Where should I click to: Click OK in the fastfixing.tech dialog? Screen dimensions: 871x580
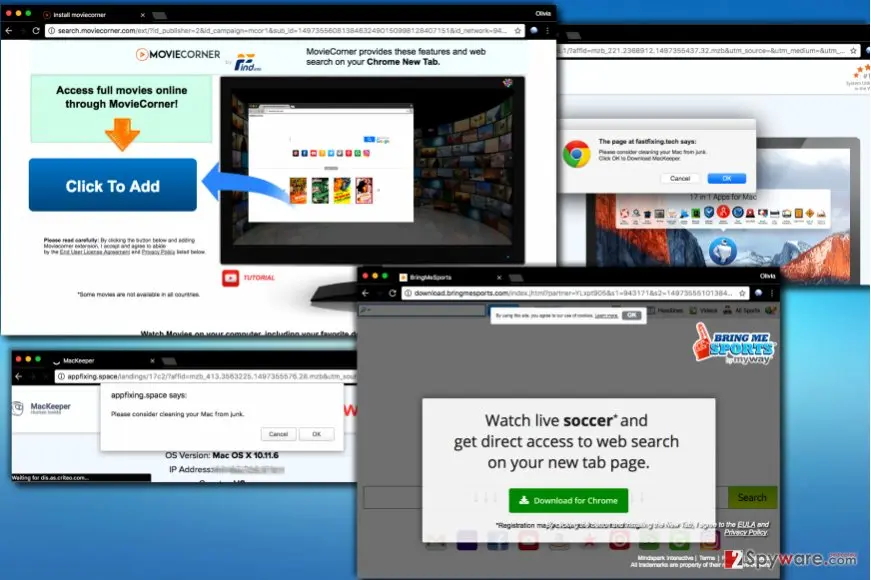pos(727,178)
